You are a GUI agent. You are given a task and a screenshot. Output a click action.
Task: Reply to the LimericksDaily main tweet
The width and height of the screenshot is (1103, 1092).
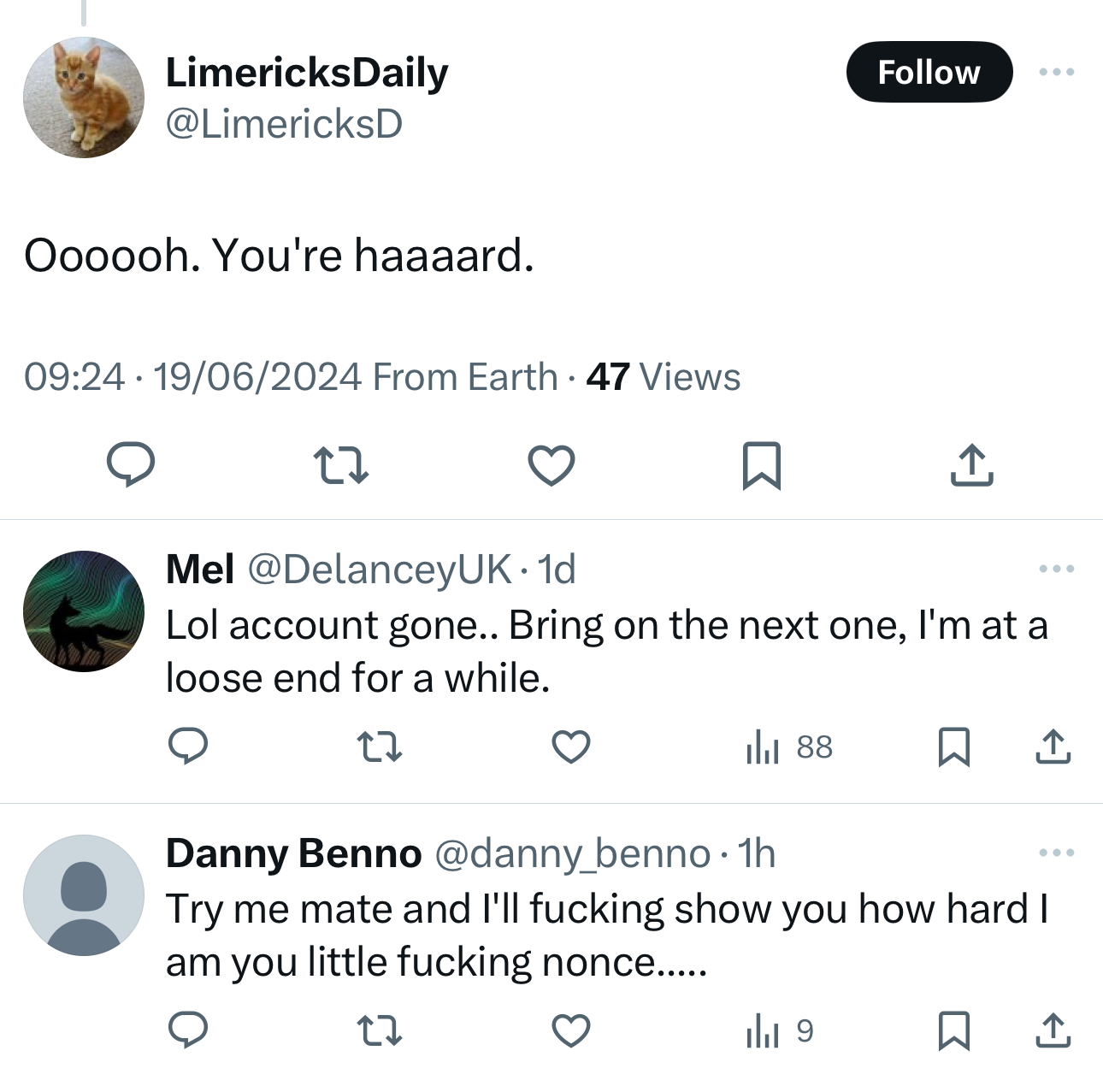tap(131, 465)
